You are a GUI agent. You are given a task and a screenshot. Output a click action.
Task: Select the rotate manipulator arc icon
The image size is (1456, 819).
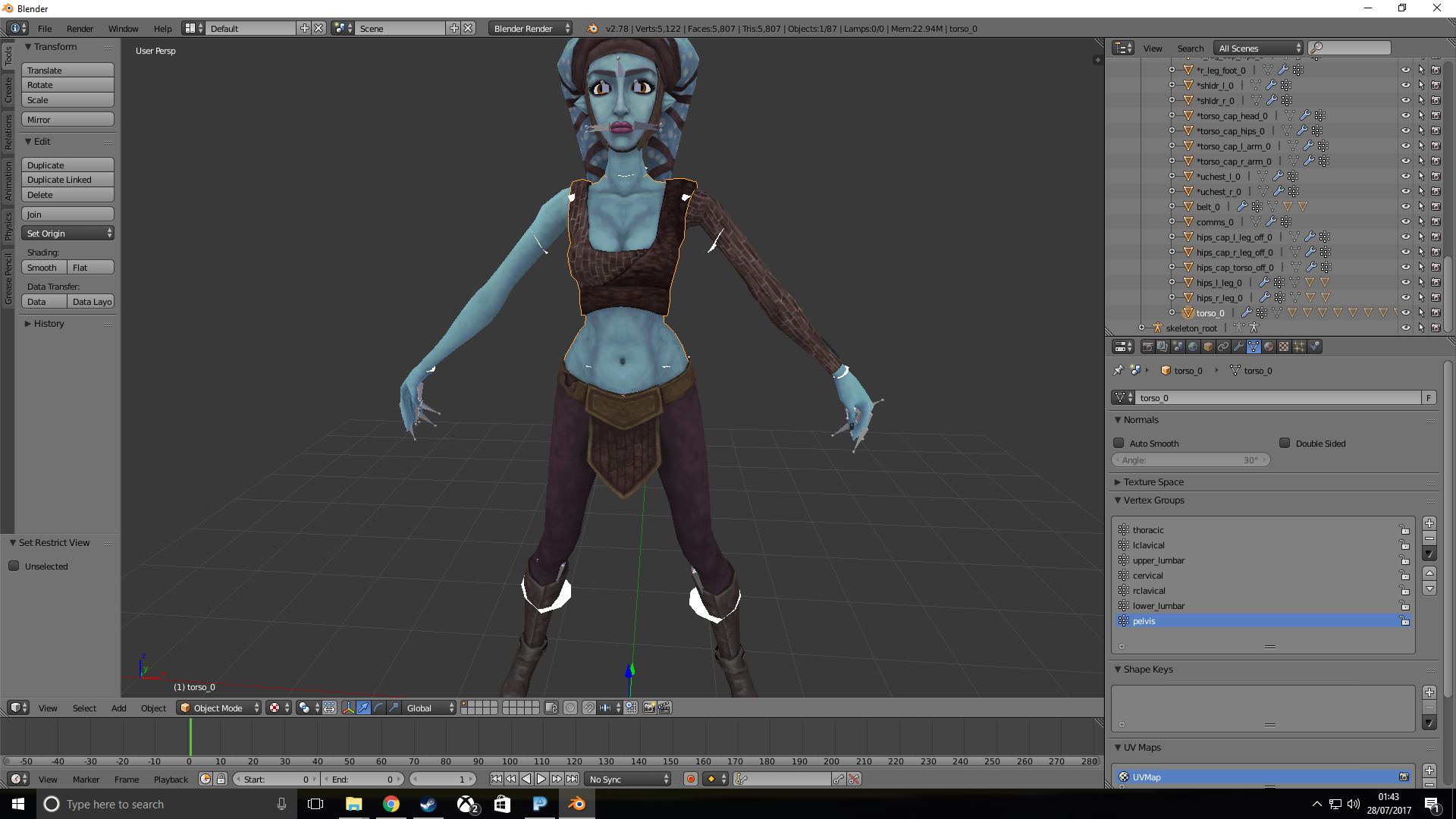click(378, 708)
